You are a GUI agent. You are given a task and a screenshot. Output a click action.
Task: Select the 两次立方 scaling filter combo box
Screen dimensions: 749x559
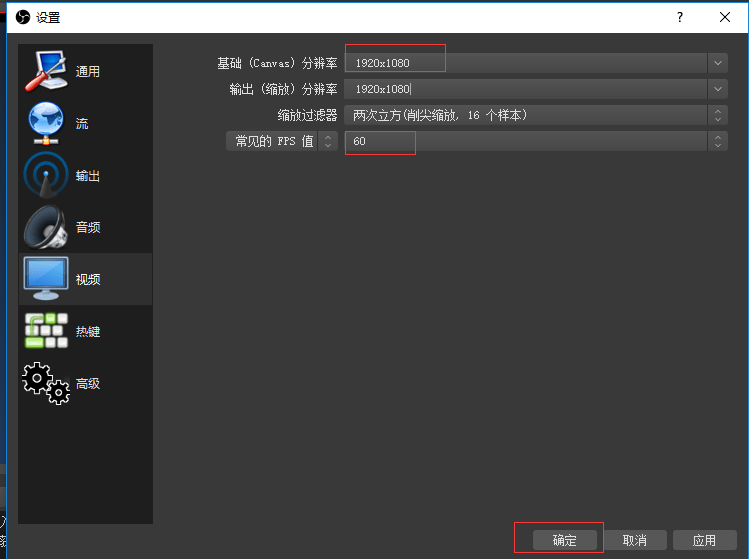(x=536, y=115)
